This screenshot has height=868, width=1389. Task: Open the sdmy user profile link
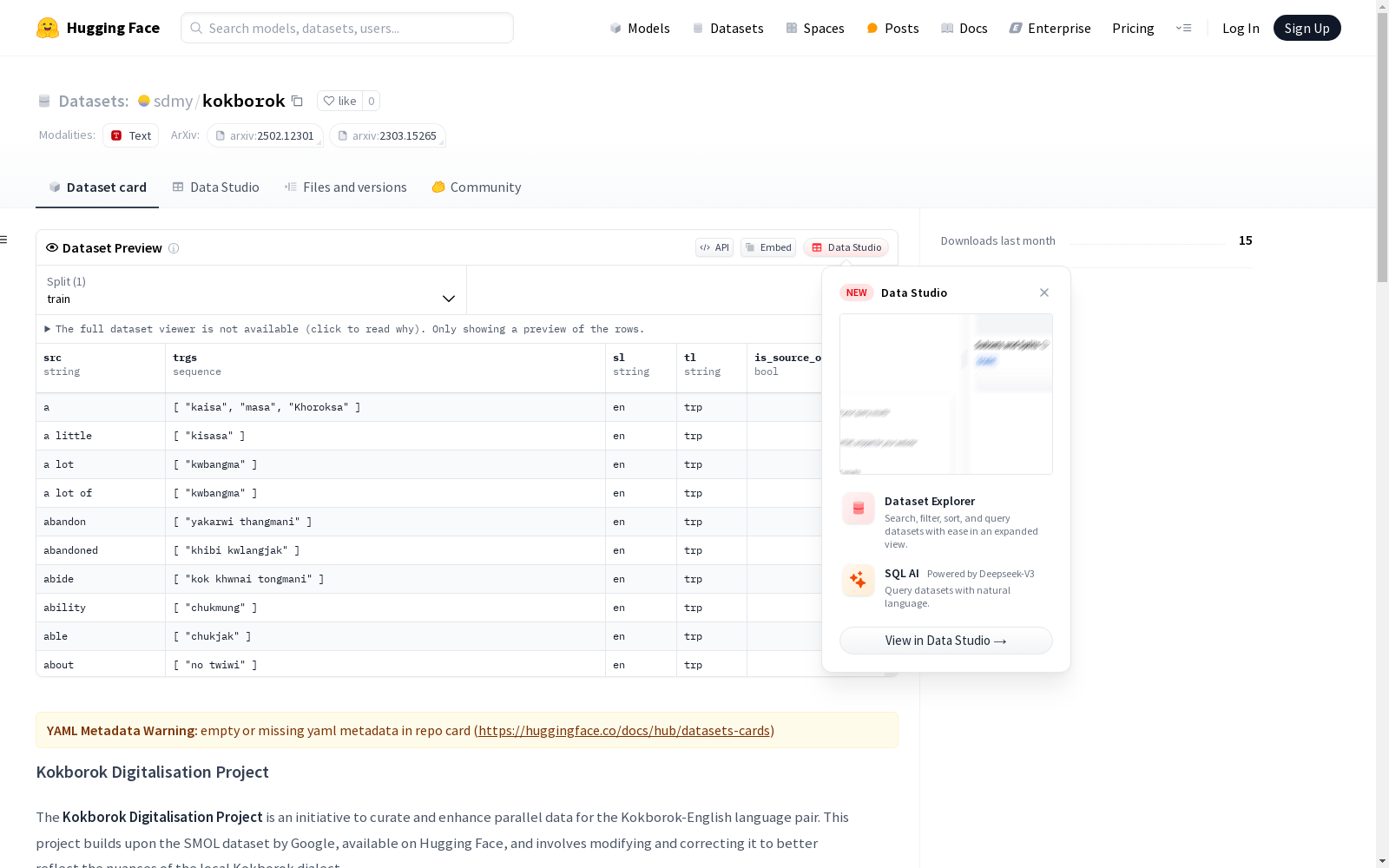(x=173, y=101)
